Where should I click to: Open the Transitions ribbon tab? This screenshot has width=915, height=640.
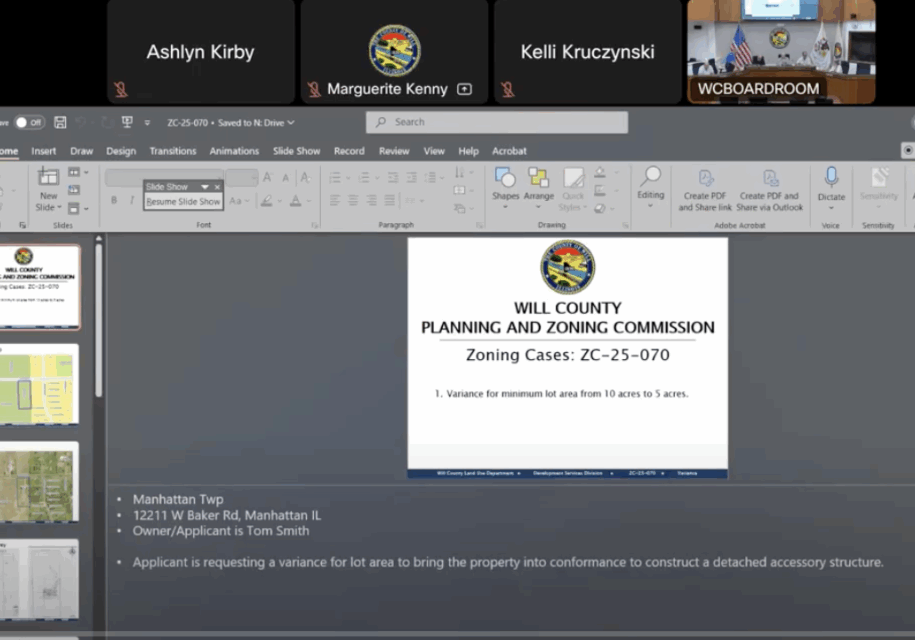[173, 151]
